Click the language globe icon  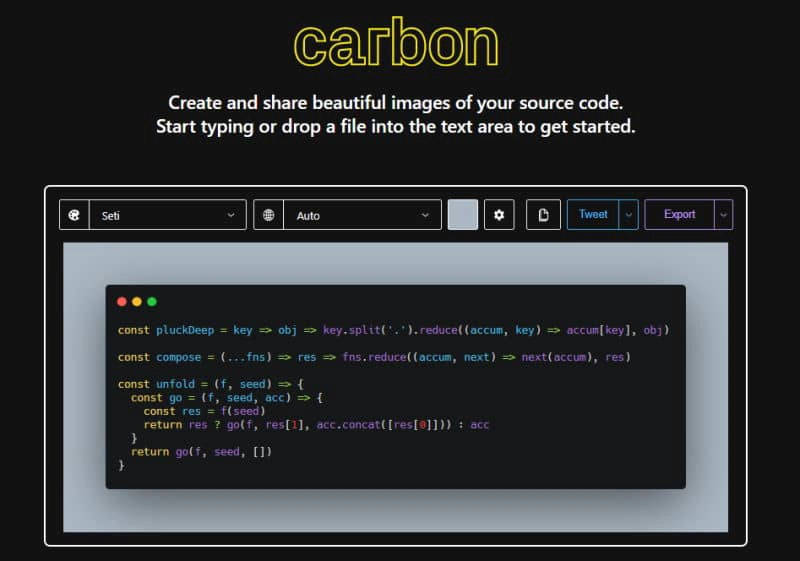coord(268,215)
